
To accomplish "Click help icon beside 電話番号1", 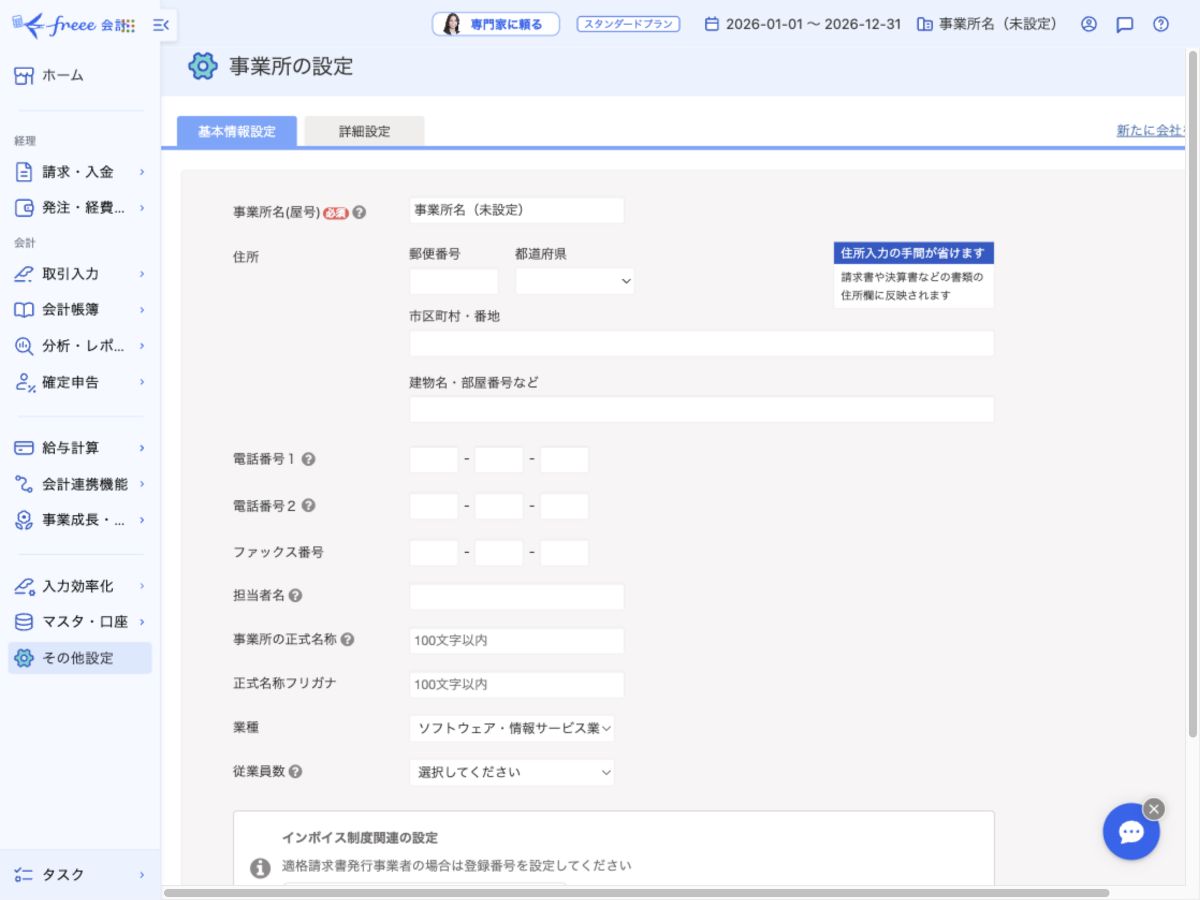I will click(x=308, y=460).
